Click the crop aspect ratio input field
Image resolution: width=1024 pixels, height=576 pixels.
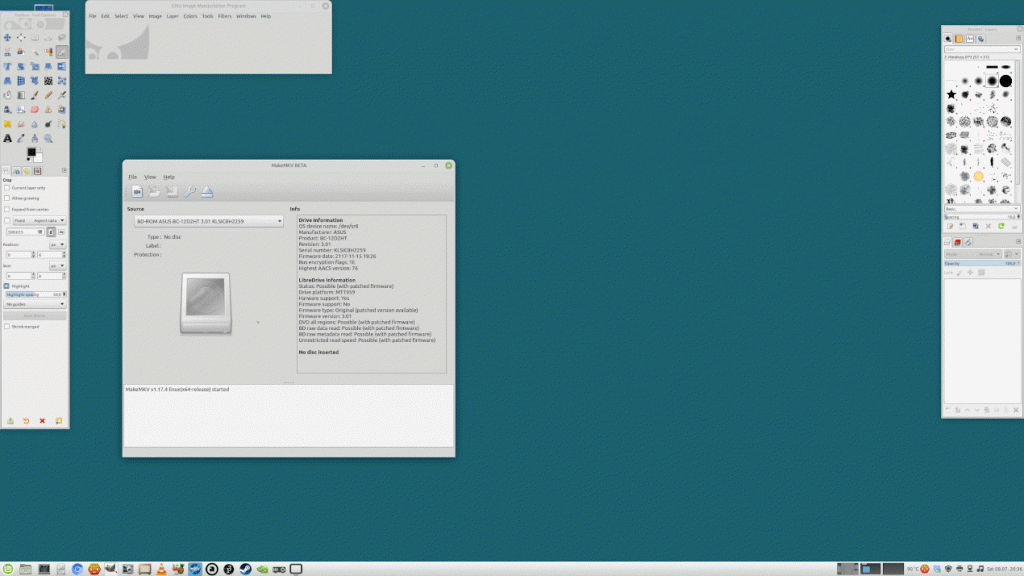pos(25,232)
